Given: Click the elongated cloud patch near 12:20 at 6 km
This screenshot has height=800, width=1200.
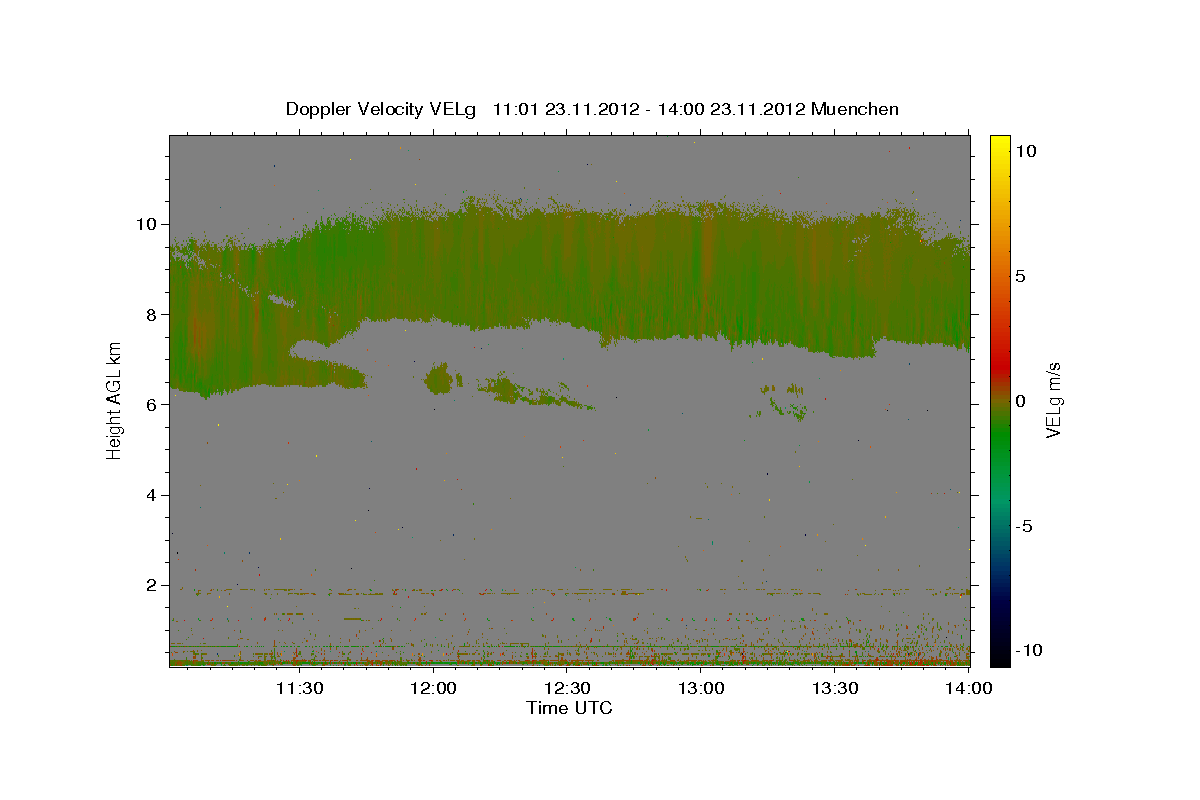Looking at the screenshot, I should (535, 391).
